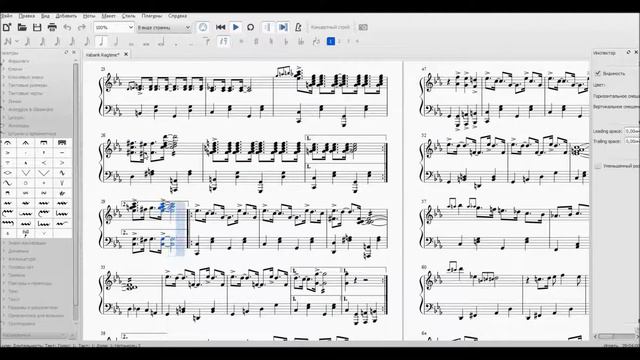Expand the Форшлаги palette
This screenshot has width=640, height=360.
pos(18,61)
